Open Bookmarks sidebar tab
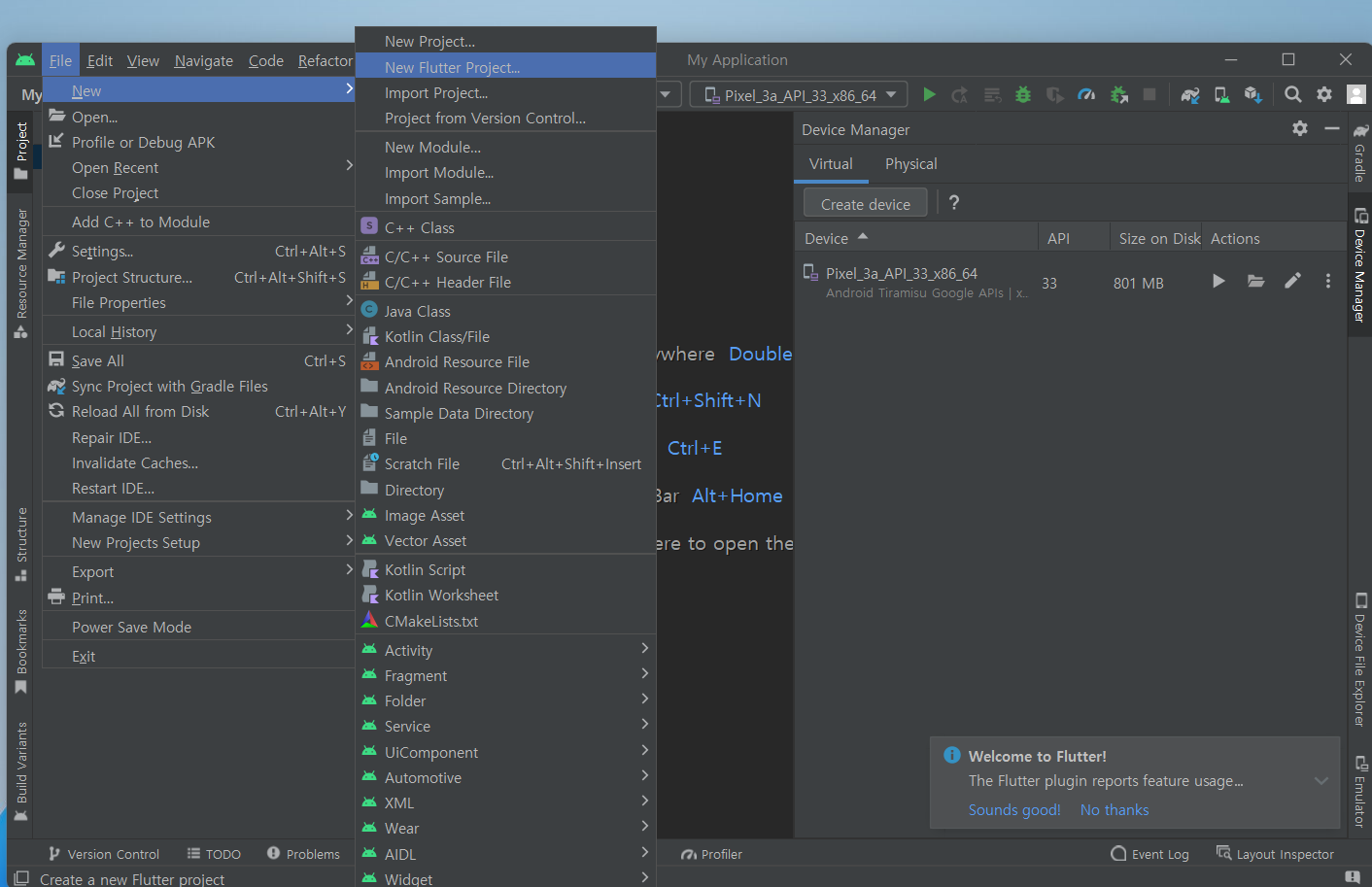 point(21,651)
